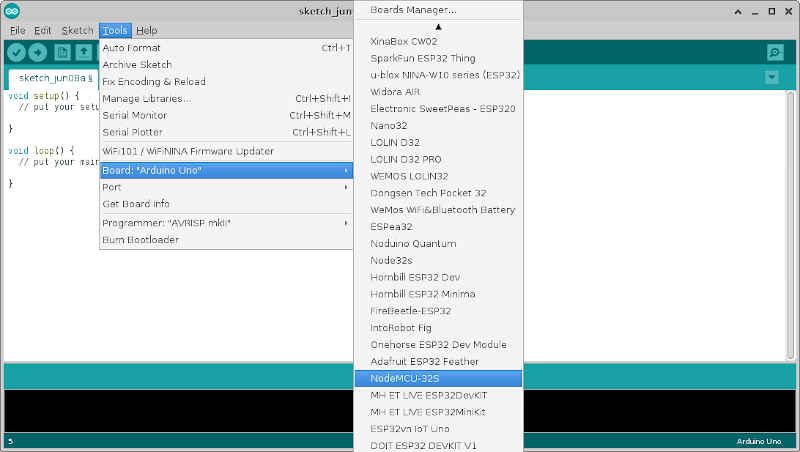This screenshot has height=452, width=800.
Task: Open the Help menu
Action: tap(146, 31)
